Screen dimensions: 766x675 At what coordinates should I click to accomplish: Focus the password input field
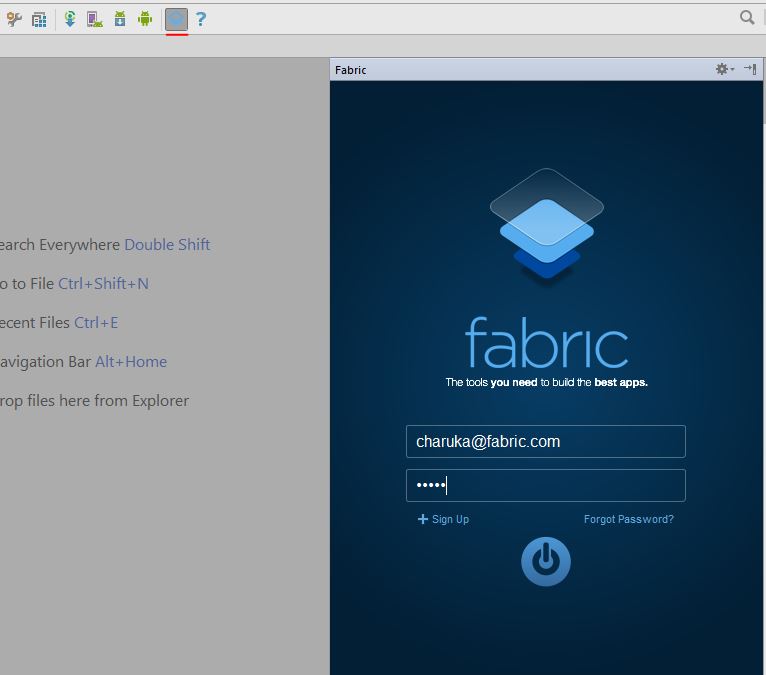[546, 485]
